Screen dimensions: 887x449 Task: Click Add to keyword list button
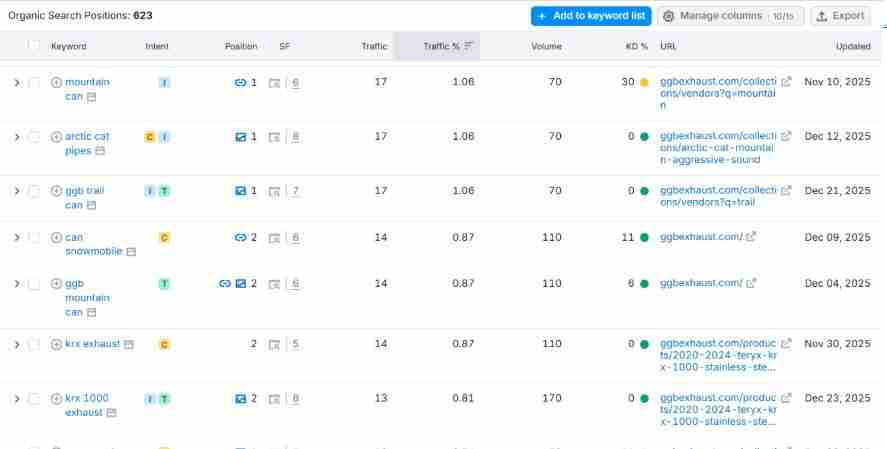click(x=591, y=16)
